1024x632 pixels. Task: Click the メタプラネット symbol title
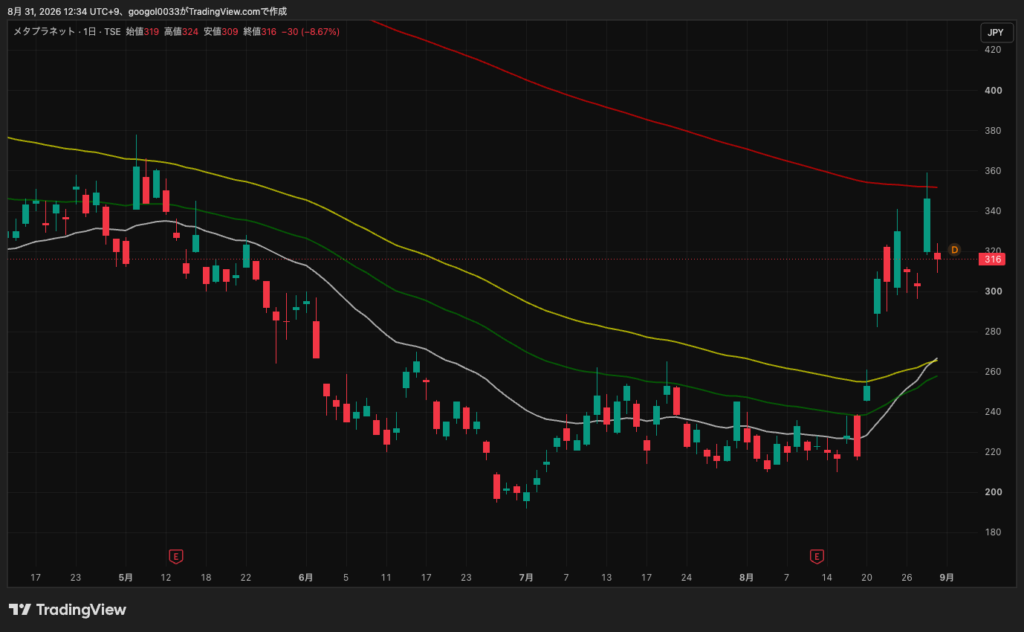[44, 31]
